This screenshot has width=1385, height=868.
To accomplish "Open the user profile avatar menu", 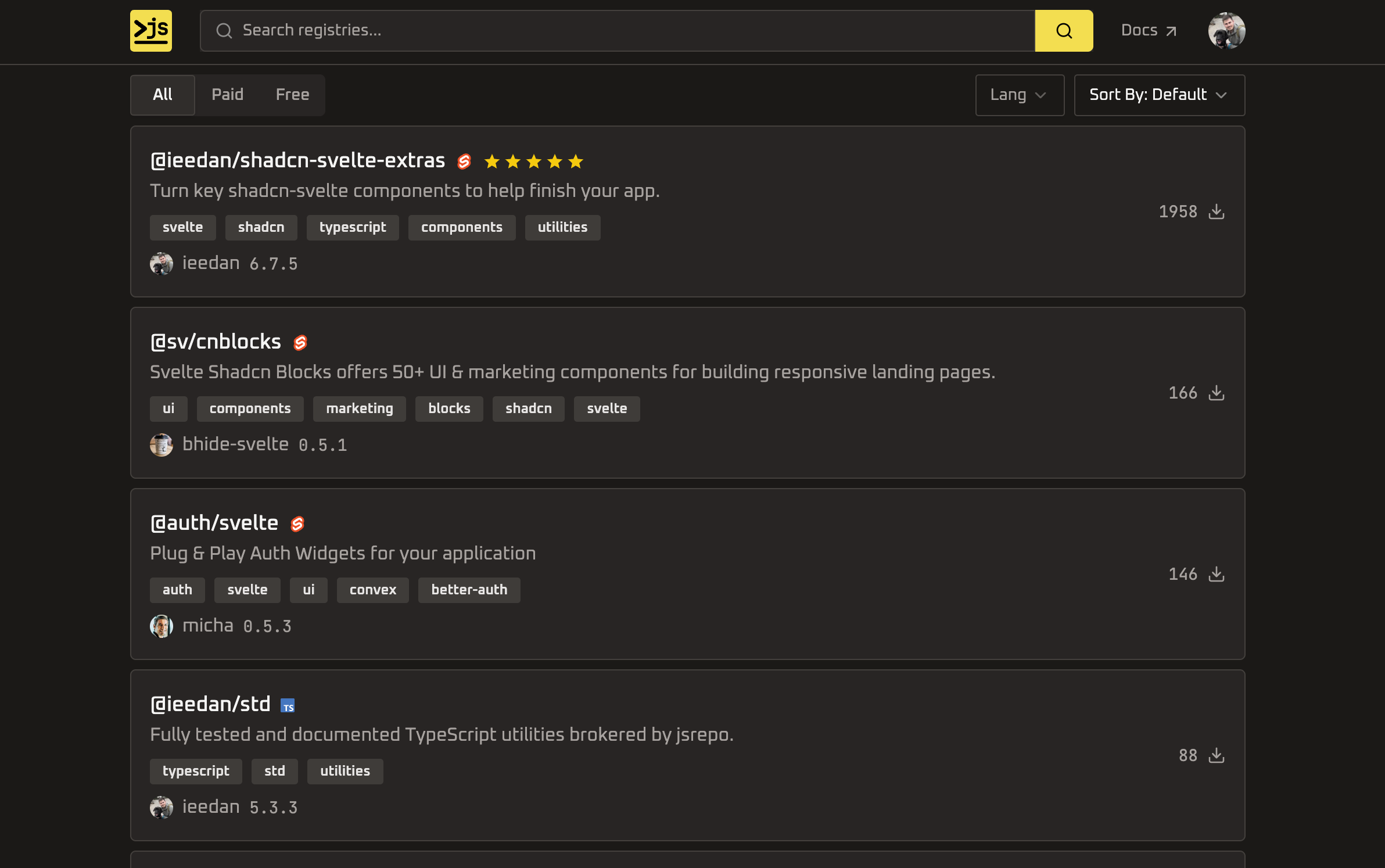I will click(1226, 31).
